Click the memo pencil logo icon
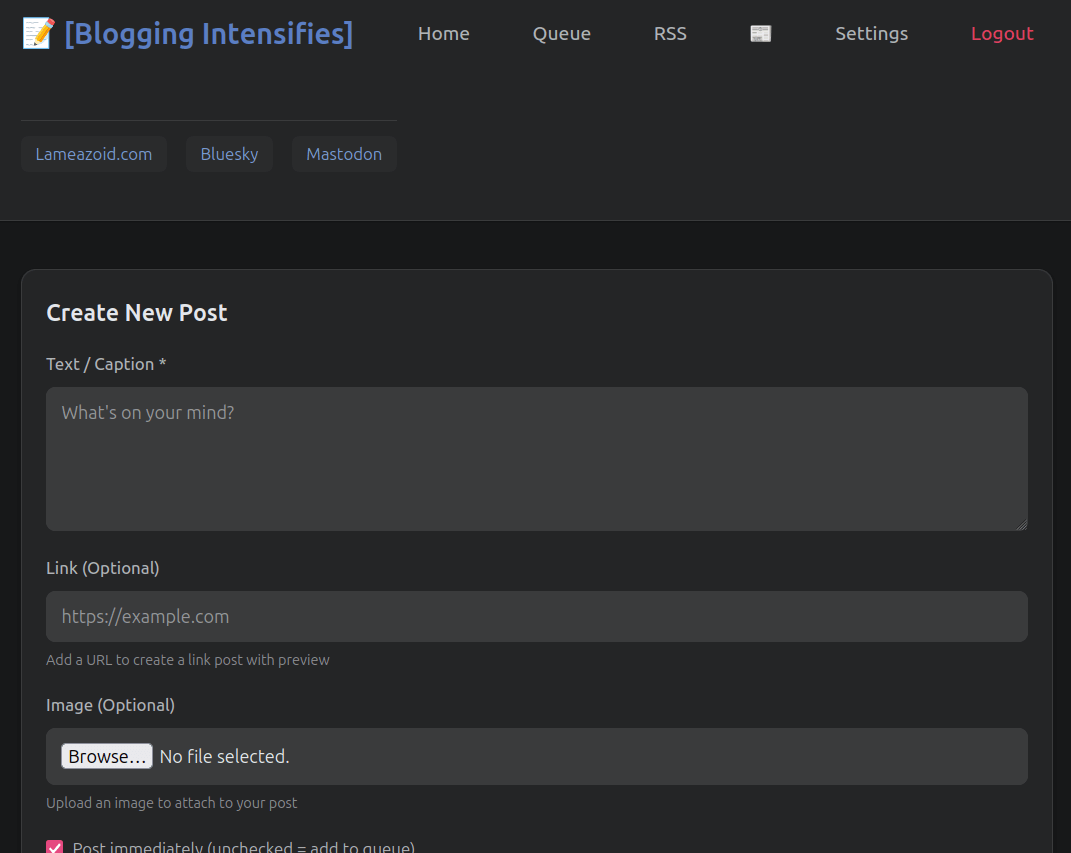 38,34
